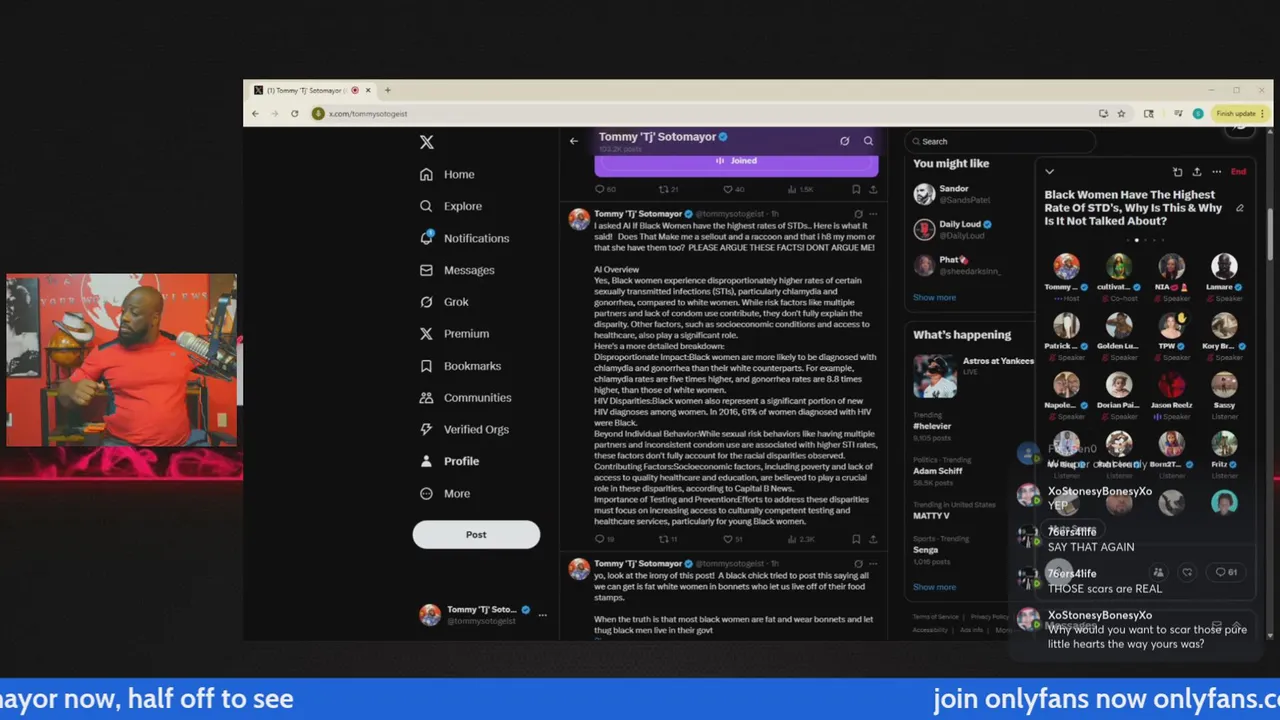The height and width of the screenshot is (720, 1280).
Task: Open Premium in the X sidebar
Action: pos(454,334)
